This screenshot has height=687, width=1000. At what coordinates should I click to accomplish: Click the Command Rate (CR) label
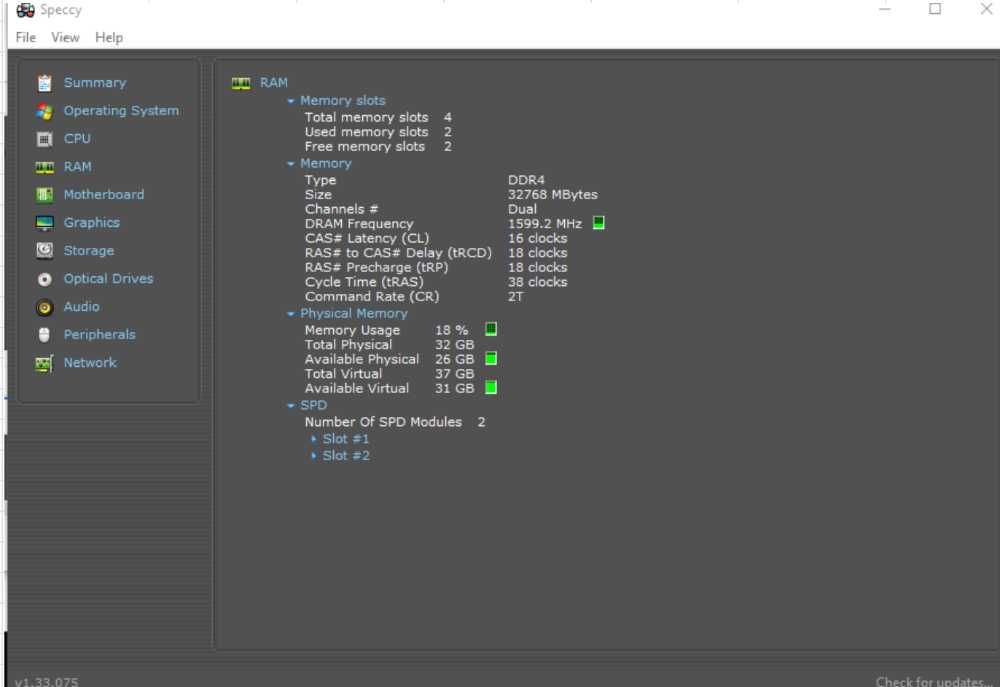click(372, 297)
